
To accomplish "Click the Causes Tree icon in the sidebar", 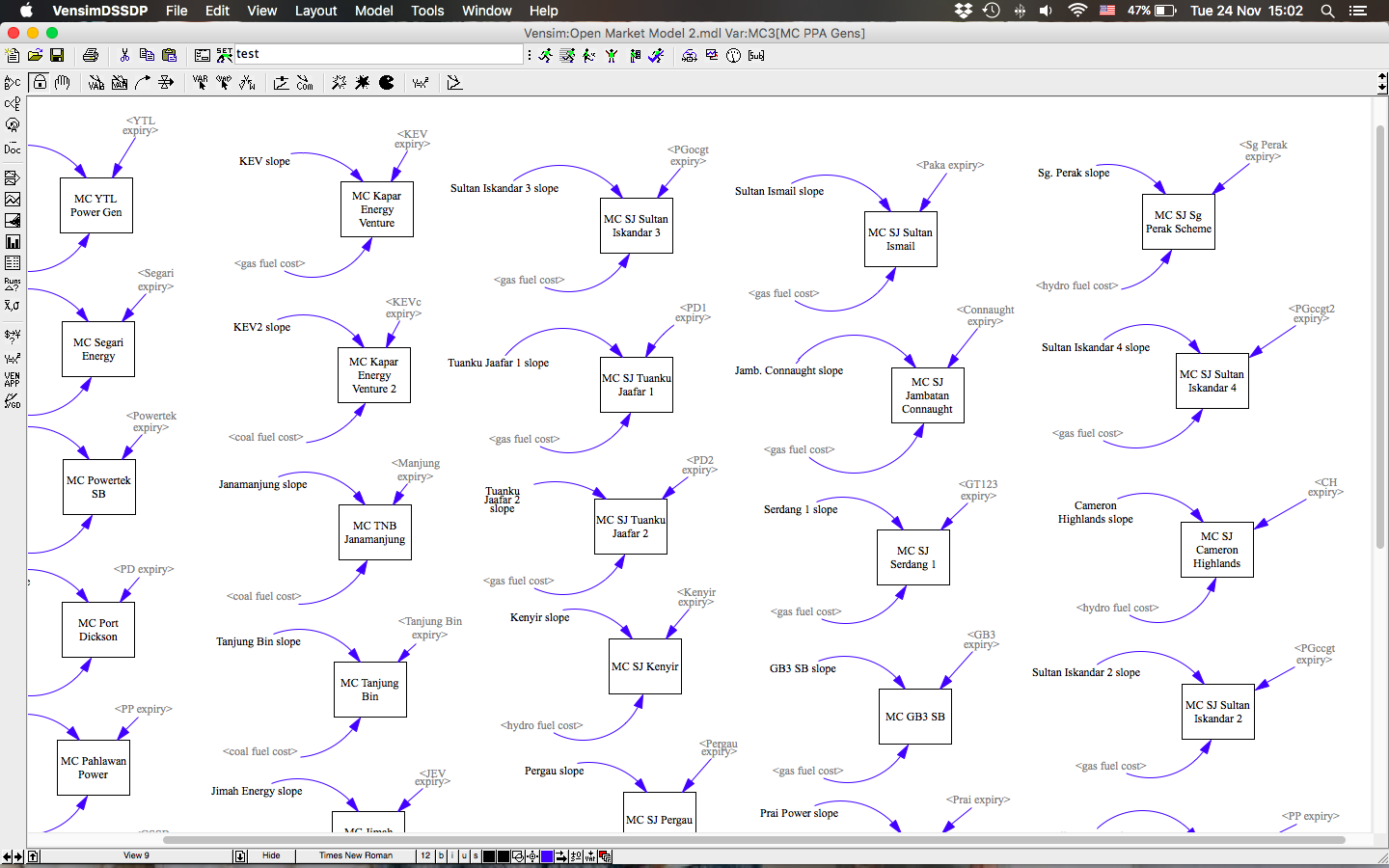I will (x=13, y=82).
